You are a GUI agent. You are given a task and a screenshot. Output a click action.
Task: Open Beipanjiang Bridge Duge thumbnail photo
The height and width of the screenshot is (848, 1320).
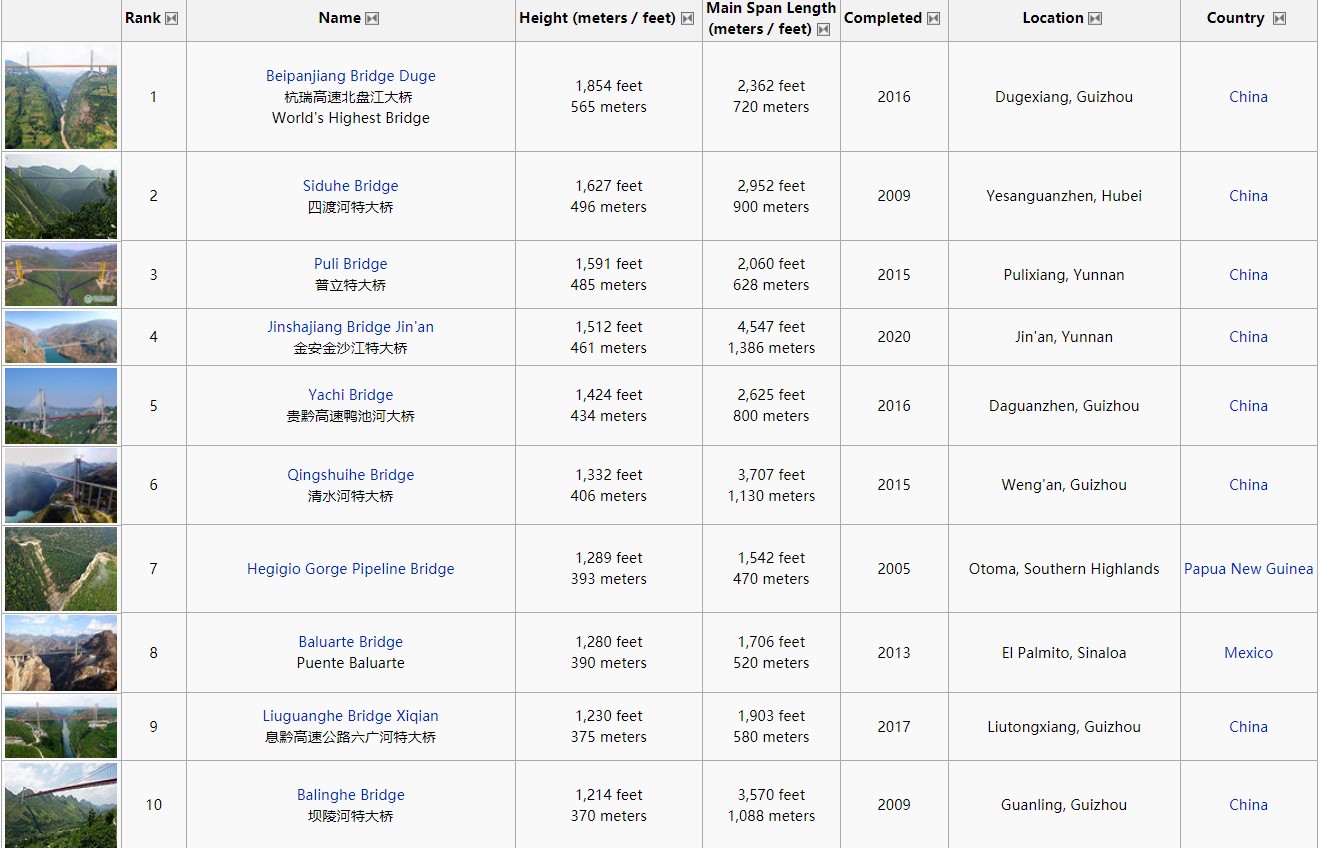(x=61, y=97)
